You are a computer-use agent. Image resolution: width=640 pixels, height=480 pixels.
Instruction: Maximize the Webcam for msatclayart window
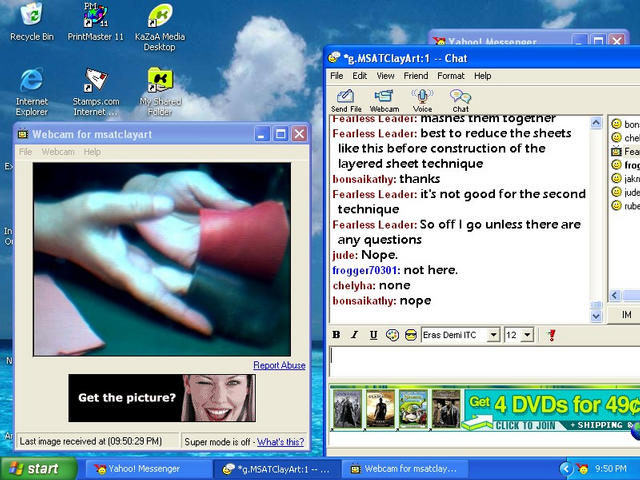click(280, 134)
